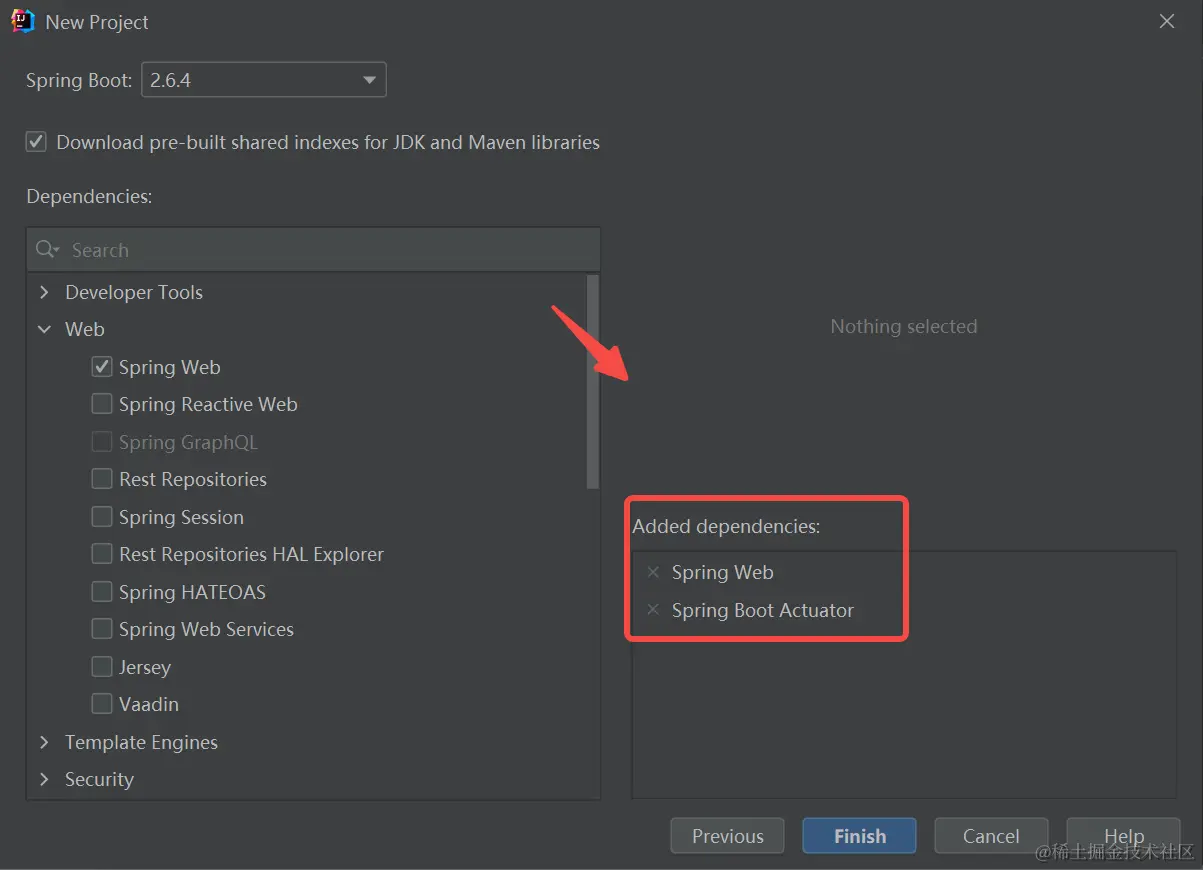Click the Cancel button
Image resolution: width=1203 pixels, height=870 pixels.
point(991,836)
